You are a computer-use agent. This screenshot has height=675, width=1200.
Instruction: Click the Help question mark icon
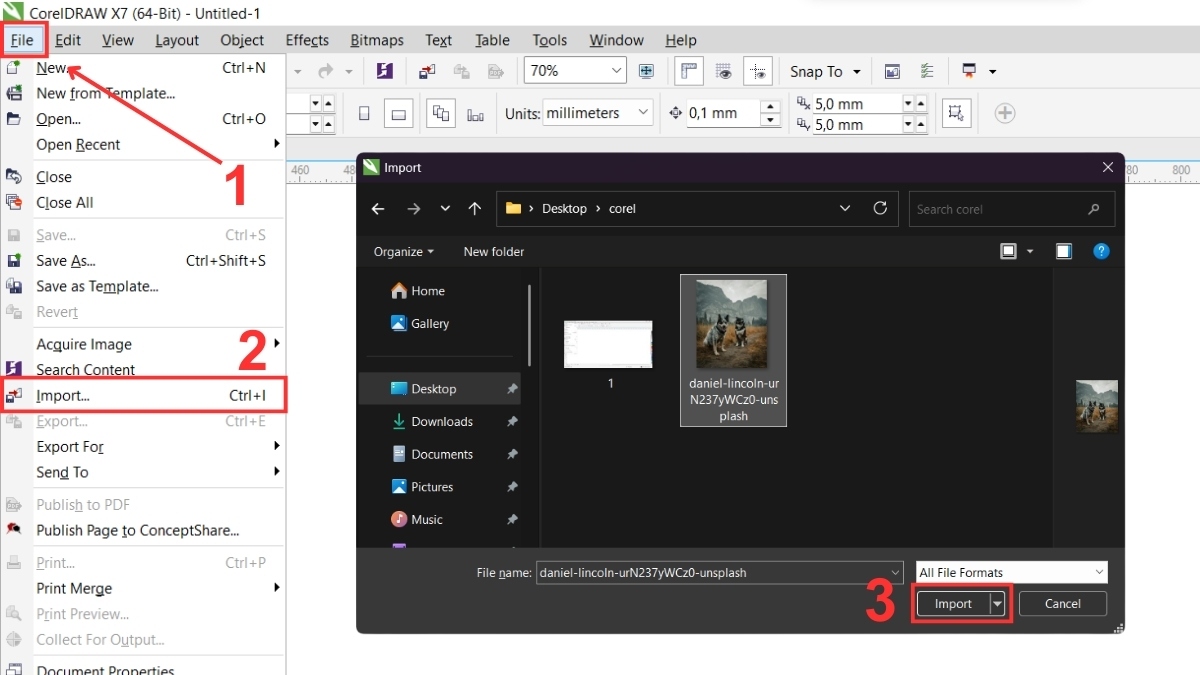click(x=1101, y=251)
